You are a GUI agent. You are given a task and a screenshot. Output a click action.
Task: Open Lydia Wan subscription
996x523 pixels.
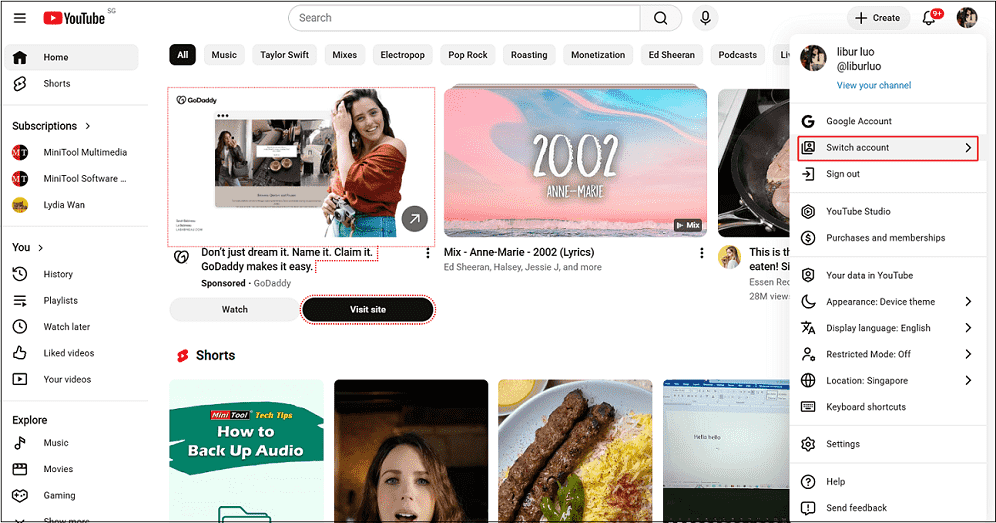[x=71, y=205]
